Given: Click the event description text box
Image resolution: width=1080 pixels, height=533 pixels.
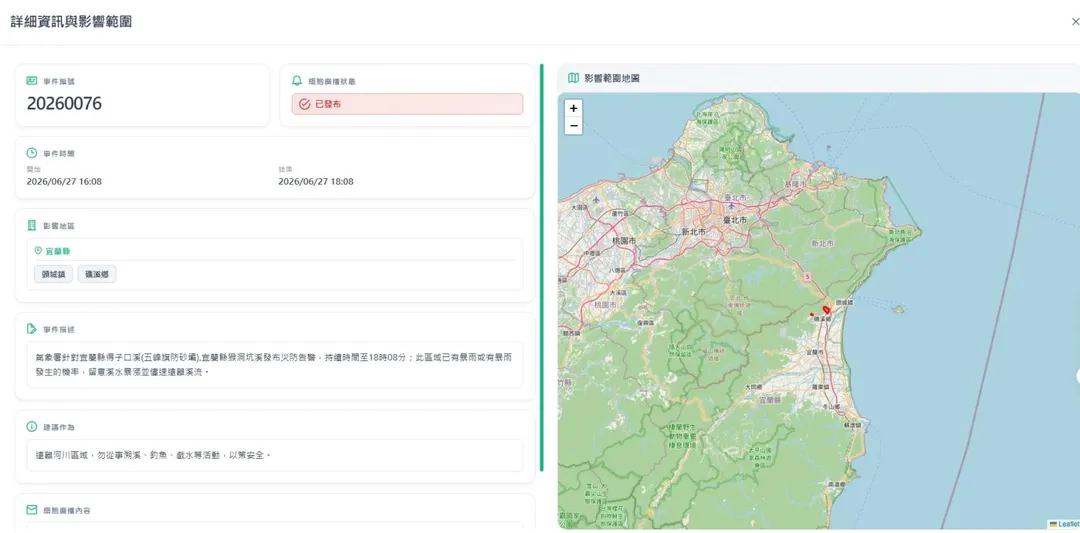Looking at the screenshot, I should [275, 365].
